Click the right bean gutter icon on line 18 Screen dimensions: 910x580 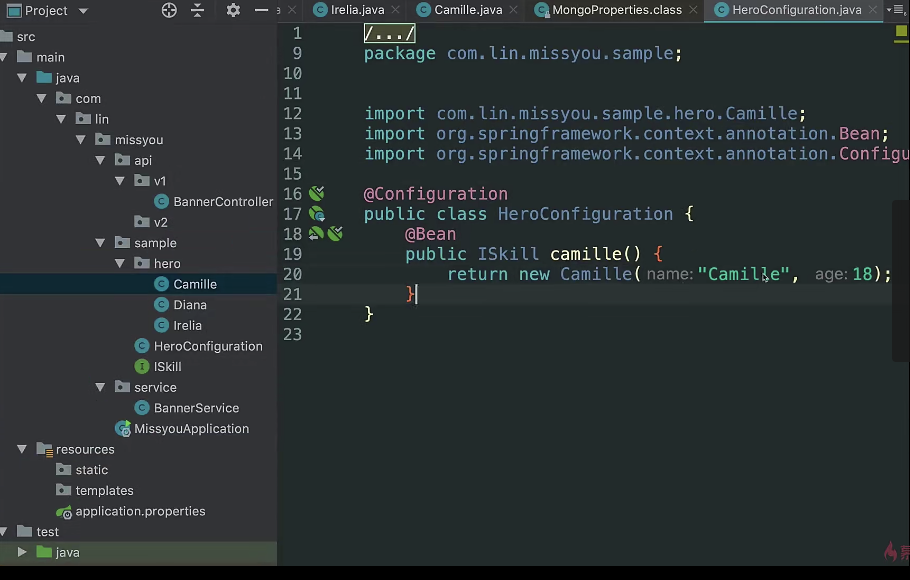coord(335,233)
